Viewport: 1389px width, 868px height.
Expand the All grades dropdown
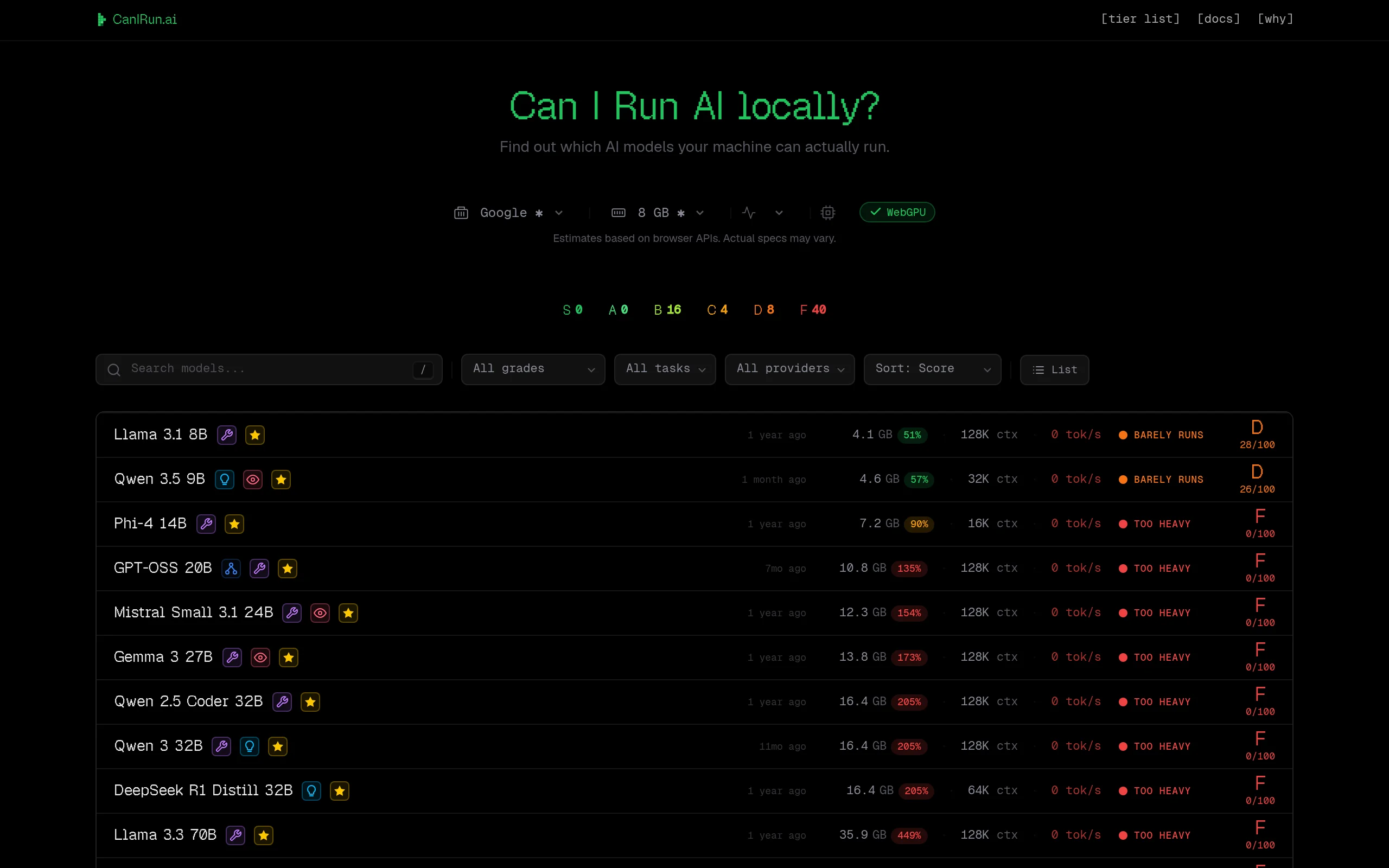(533, 369)
